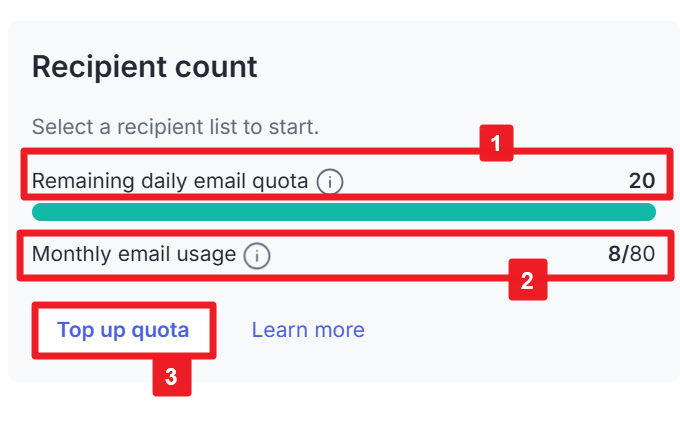Click the 80 monthly limit number
Screen dimensions: 680x443
pos(642,254)
